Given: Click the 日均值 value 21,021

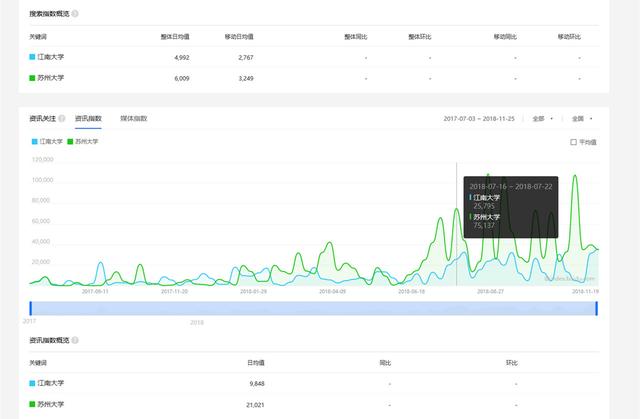Looking at the screenshot, I should [x=255, y=405].
